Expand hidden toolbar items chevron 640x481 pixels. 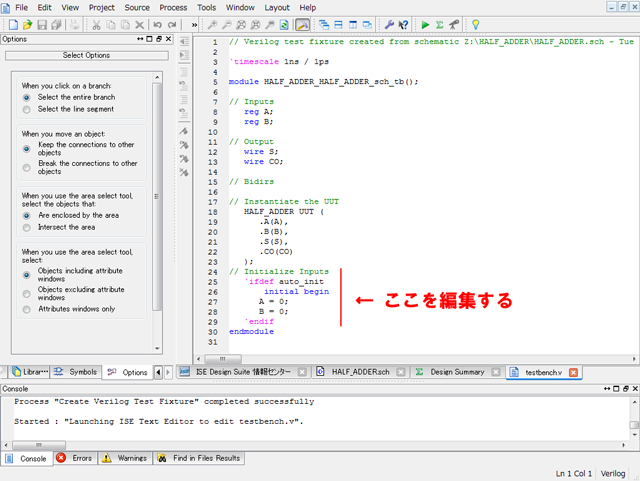[194, 25]
